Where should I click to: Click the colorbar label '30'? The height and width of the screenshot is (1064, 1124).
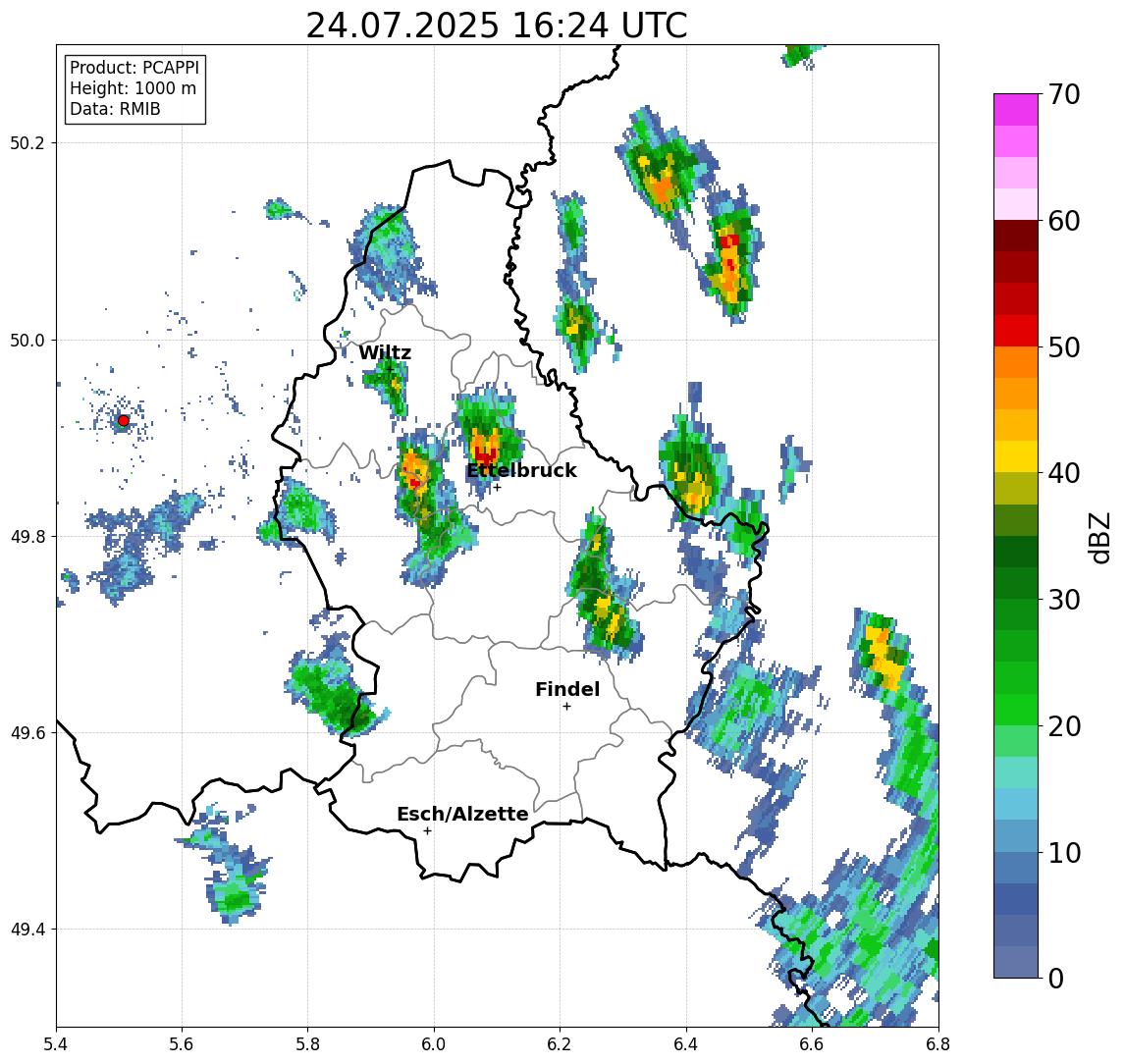[1064, 600]
